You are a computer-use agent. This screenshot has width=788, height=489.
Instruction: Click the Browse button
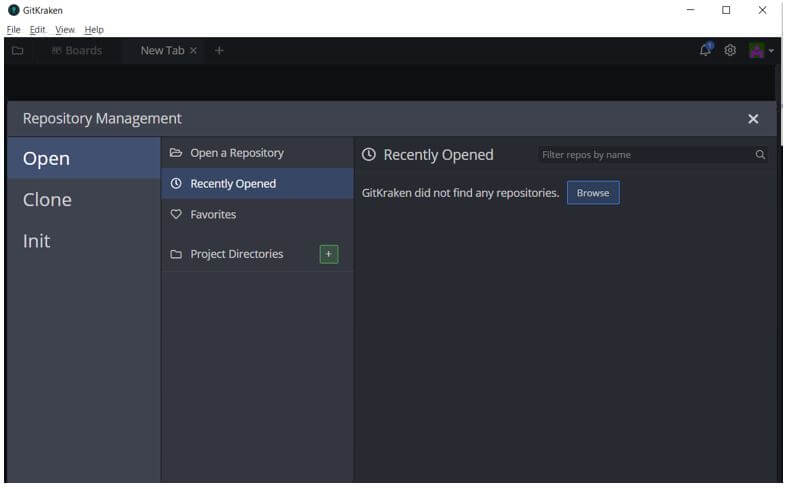coord(594,193)
